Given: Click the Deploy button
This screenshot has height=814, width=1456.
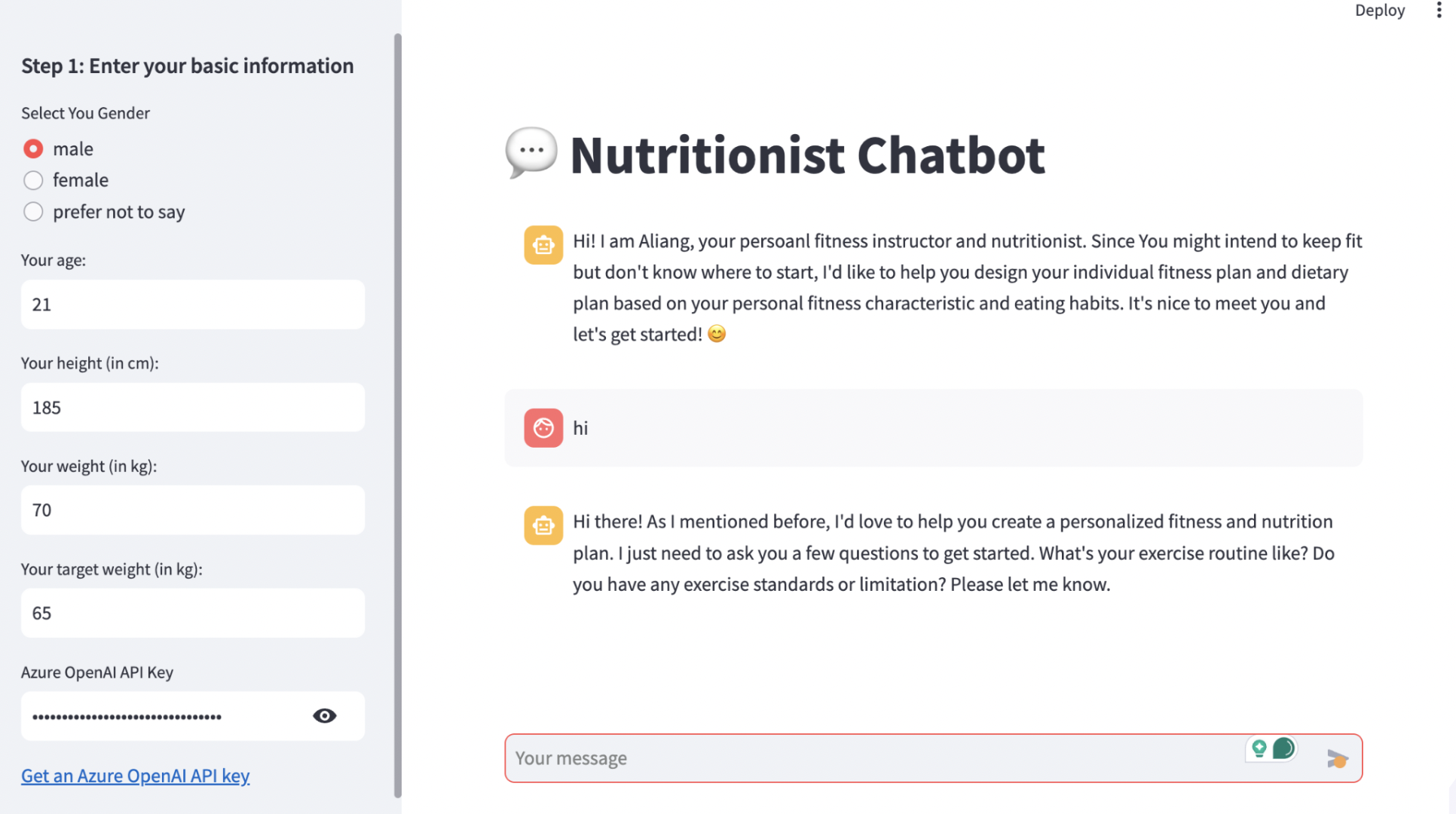Looking at the screenshot, I should pos(1380,11).
